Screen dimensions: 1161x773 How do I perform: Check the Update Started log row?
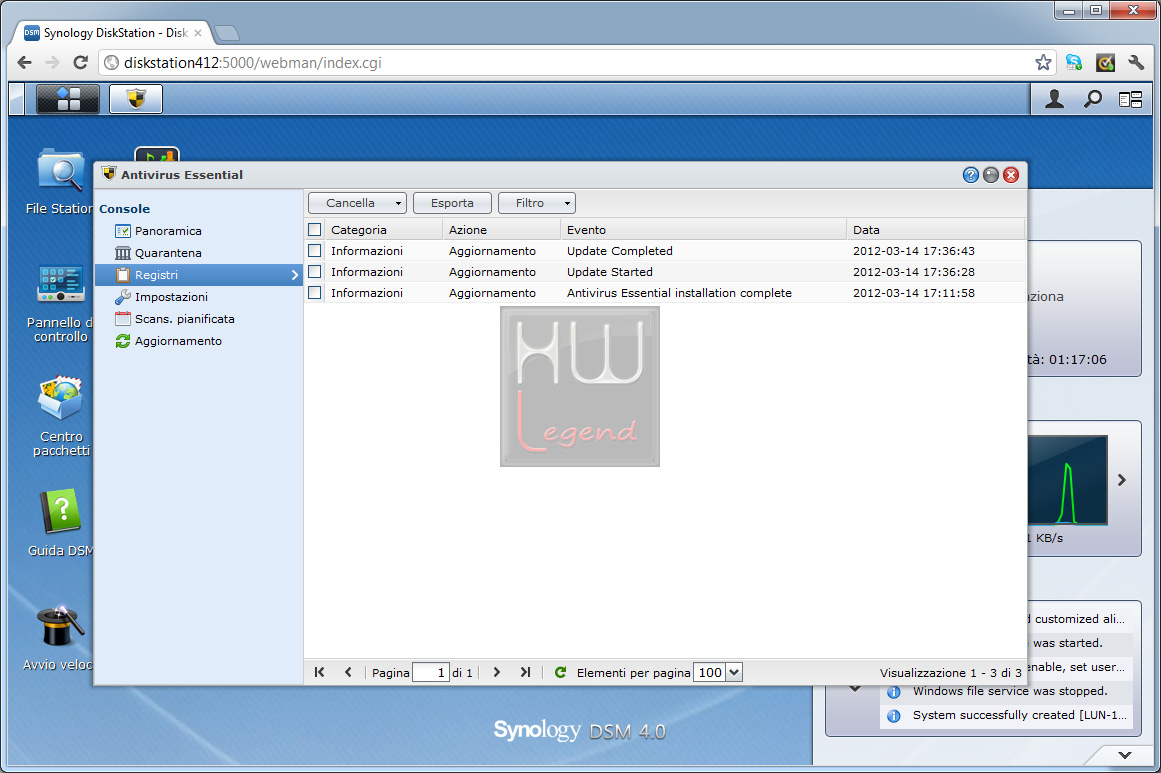(x=315, y=272)
